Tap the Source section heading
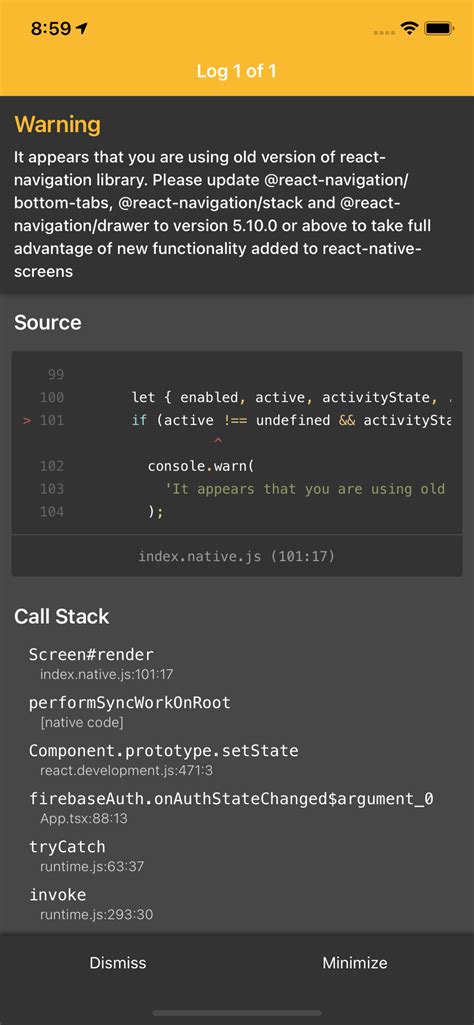Viewport: 474px width, 1025px height. (x=48, y=322)
